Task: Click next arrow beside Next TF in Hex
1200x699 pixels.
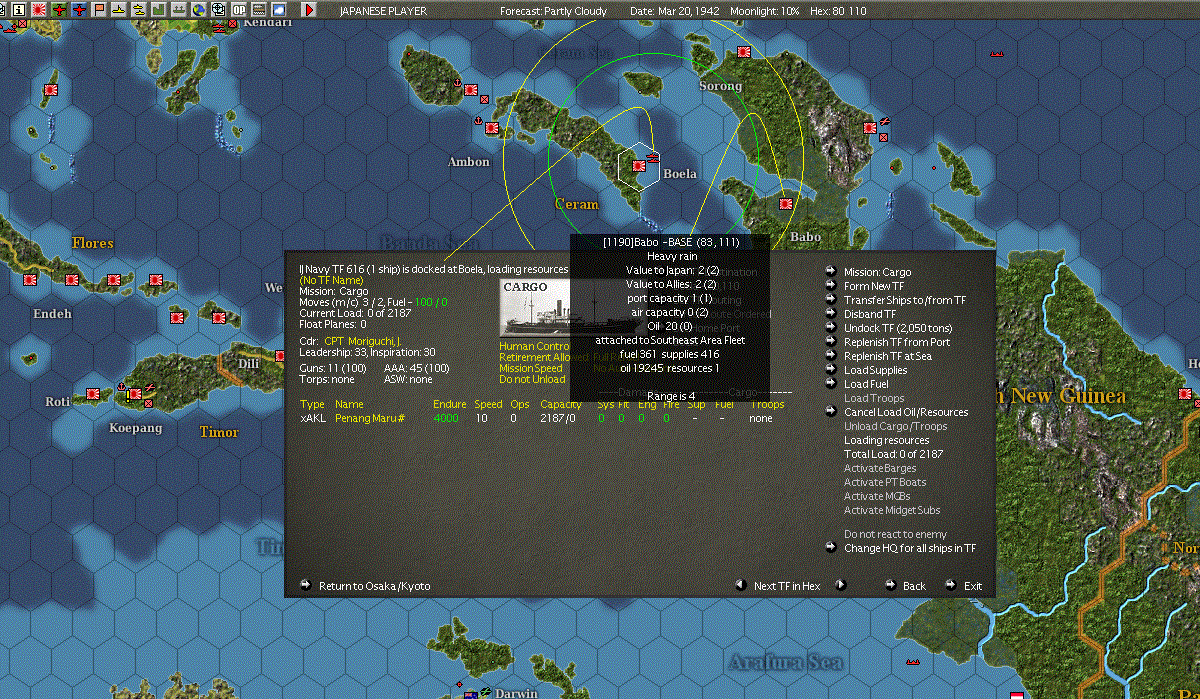Action: pos(840,585)
